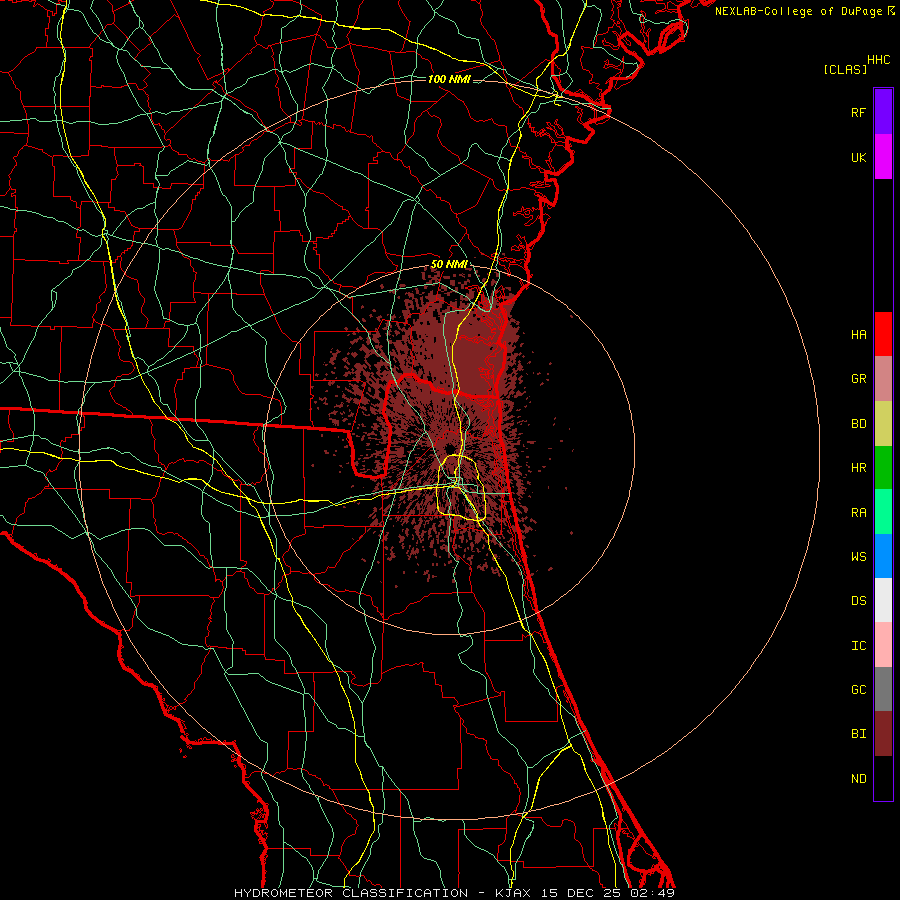Click the white DS legend swatch

click(x=883, y=600)
